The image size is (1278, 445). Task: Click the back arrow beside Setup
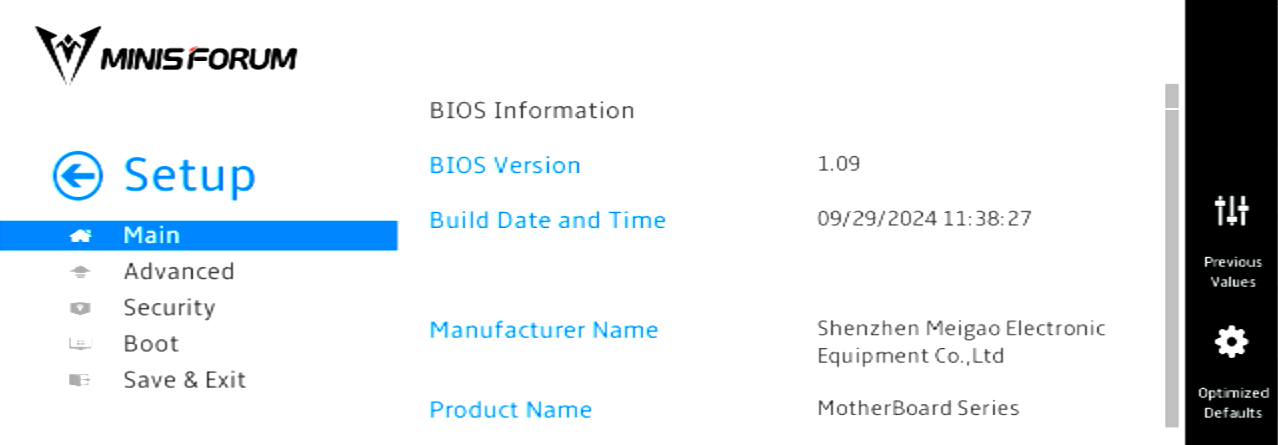click(x=78, y=176)
